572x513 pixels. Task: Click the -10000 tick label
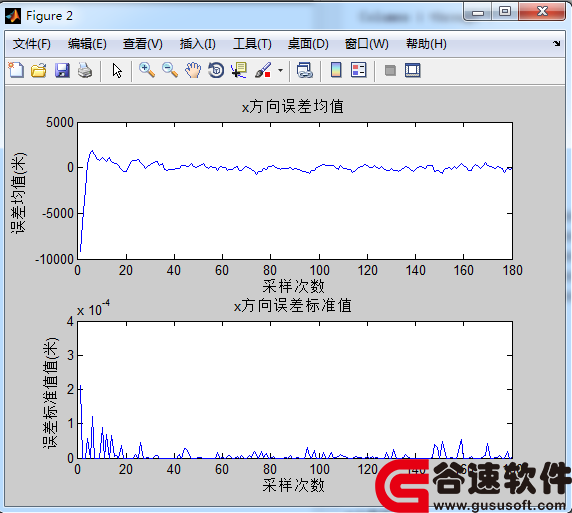(54, 259)
